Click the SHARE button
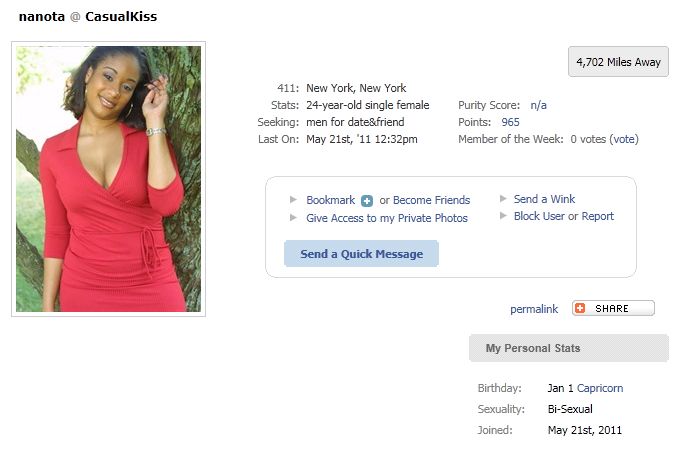This screenshot has height=457, width=676. pos(613,308)
